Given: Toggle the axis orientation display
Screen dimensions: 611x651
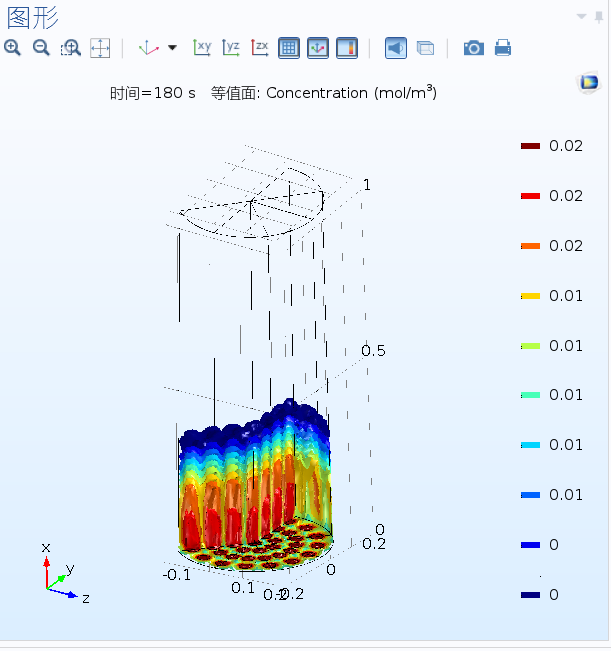Looking at the screenshot, I should click(x=318, y=48).
